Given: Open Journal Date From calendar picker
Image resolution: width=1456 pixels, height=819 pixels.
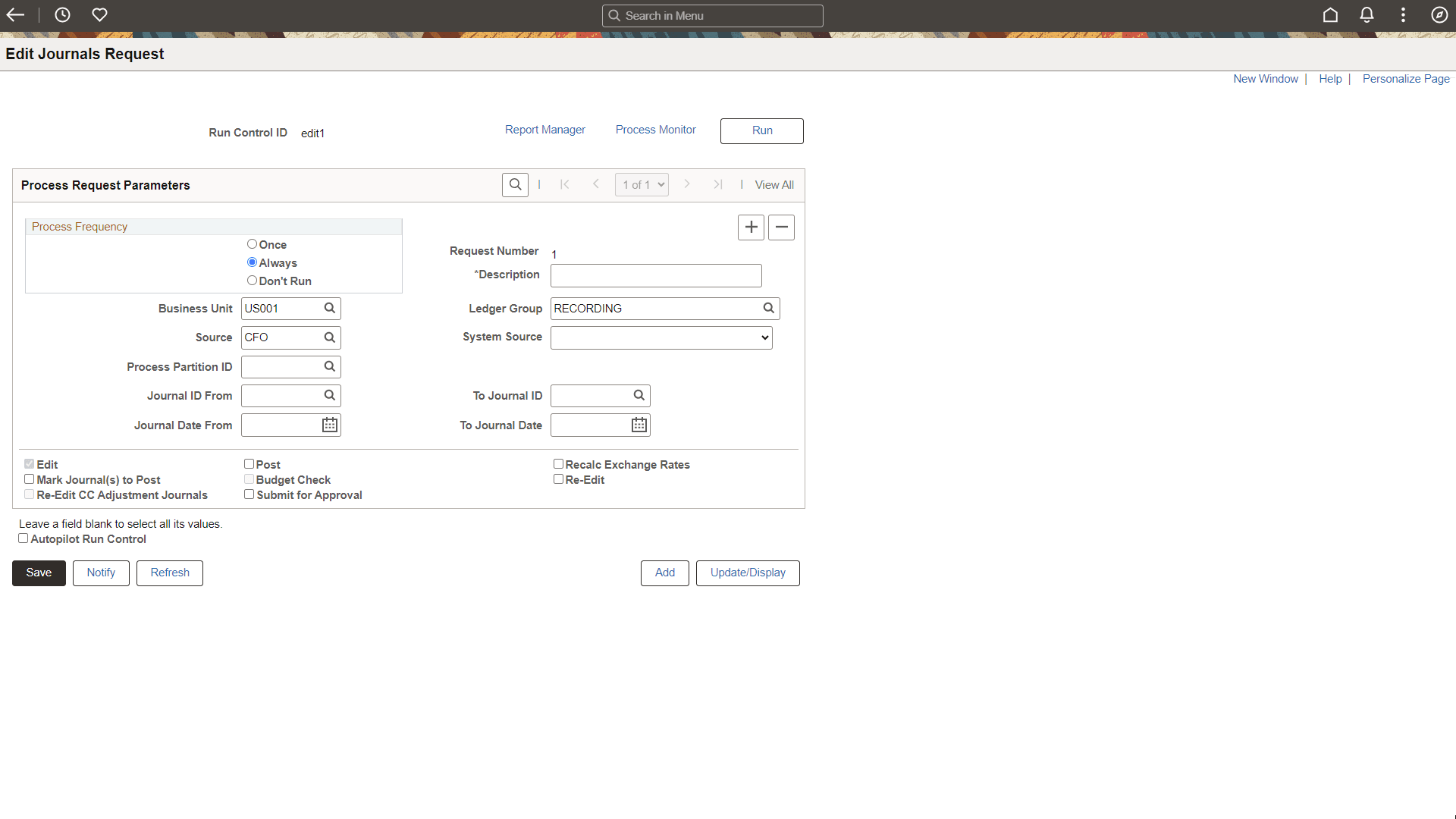Looking at the screenshot, I should pyautogui.click(x=330, y=425).
